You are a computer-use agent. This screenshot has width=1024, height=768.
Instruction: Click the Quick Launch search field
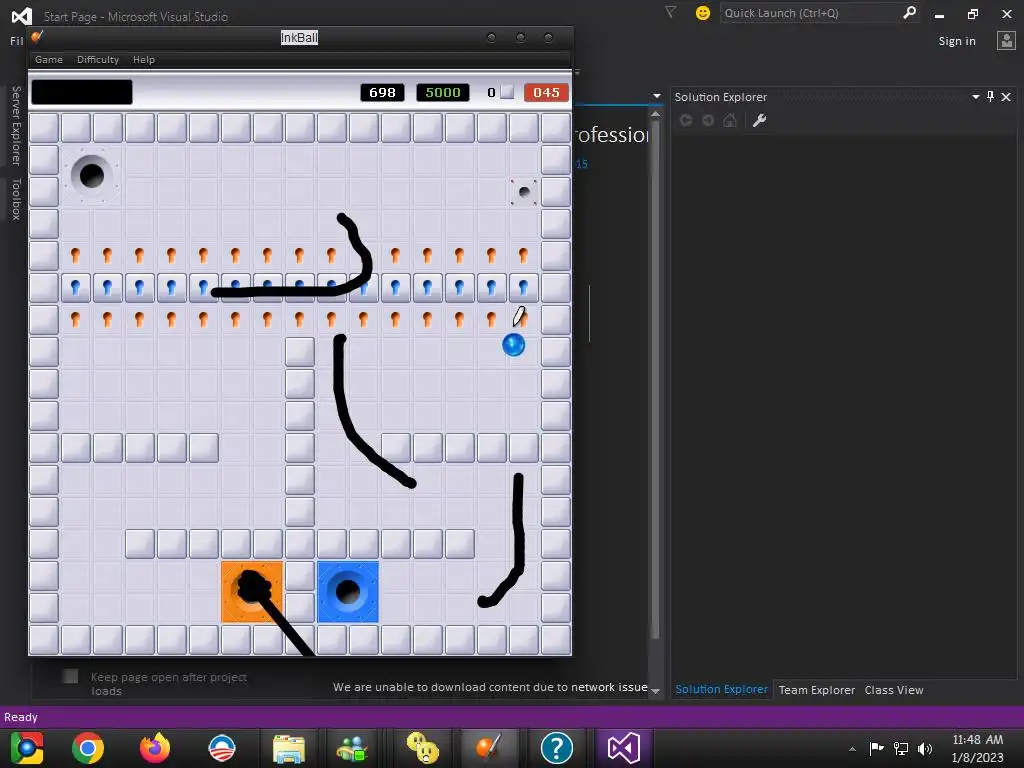point(810,13)
